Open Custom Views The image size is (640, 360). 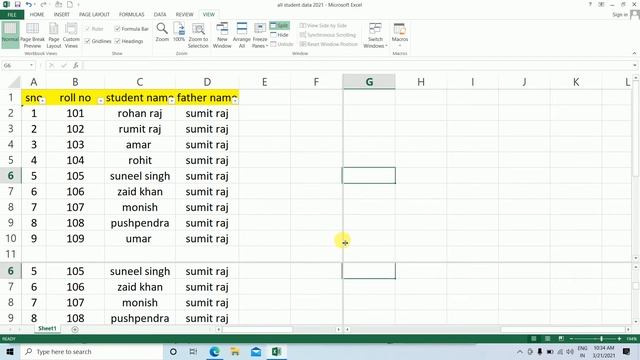(71, 36)
